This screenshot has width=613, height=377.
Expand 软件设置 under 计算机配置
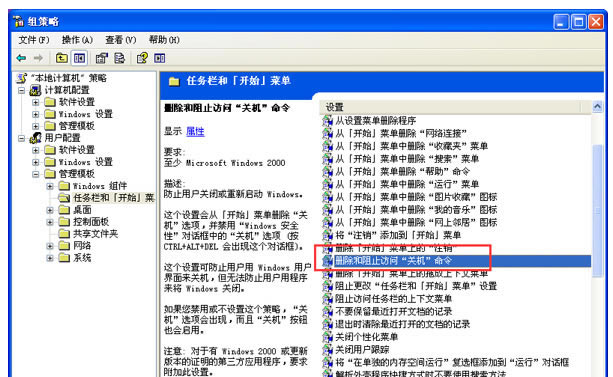[36, 102]
